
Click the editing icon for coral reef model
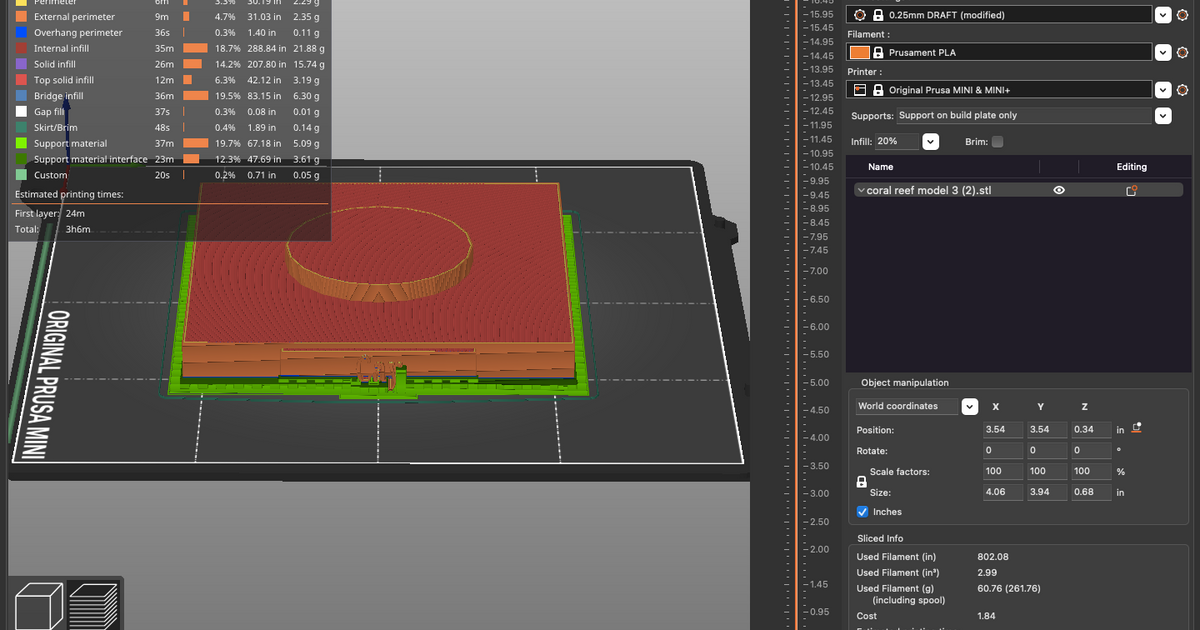1132,190
